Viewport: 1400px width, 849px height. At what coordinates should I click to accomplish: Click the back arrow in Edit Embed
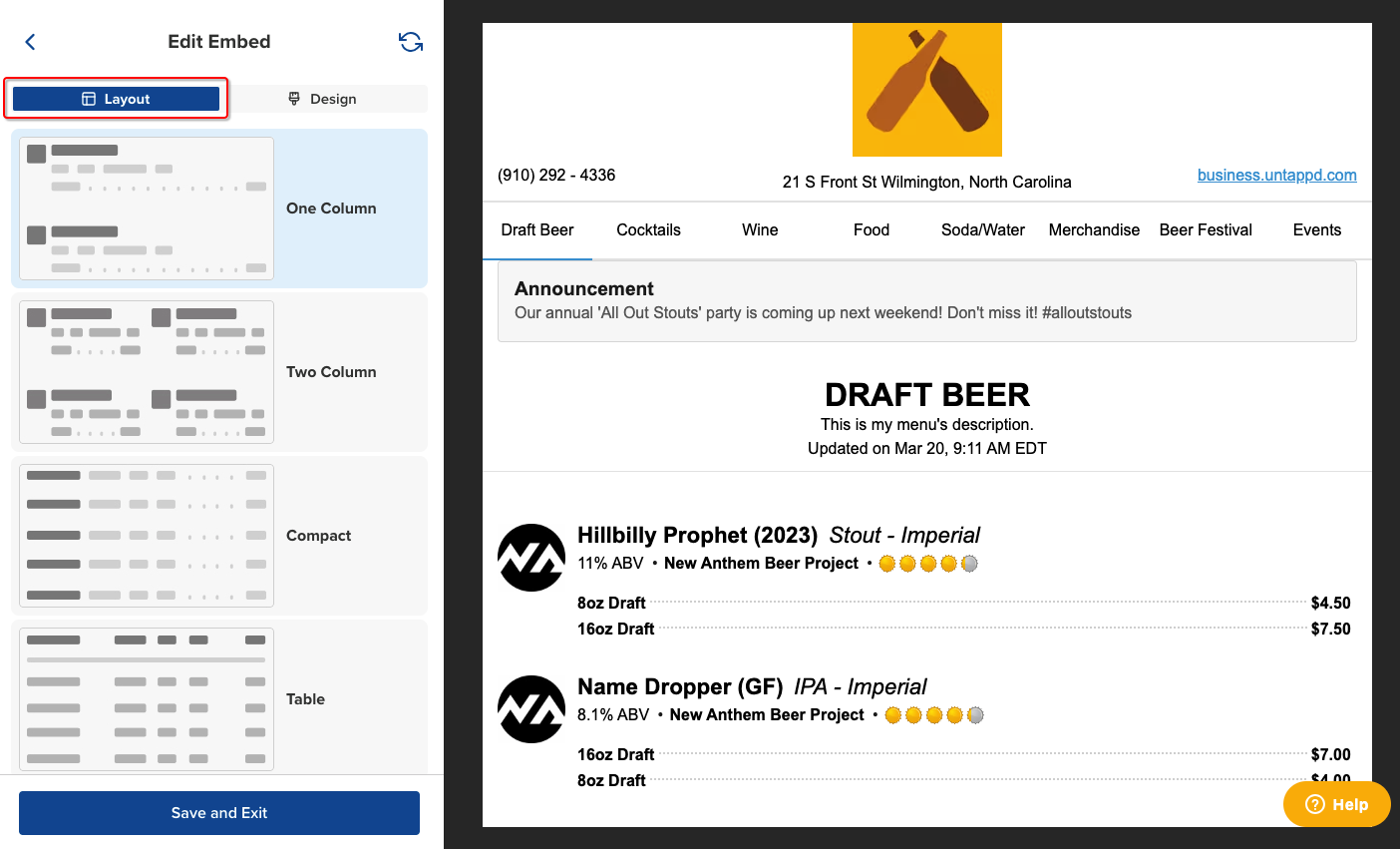click(30, 41)
